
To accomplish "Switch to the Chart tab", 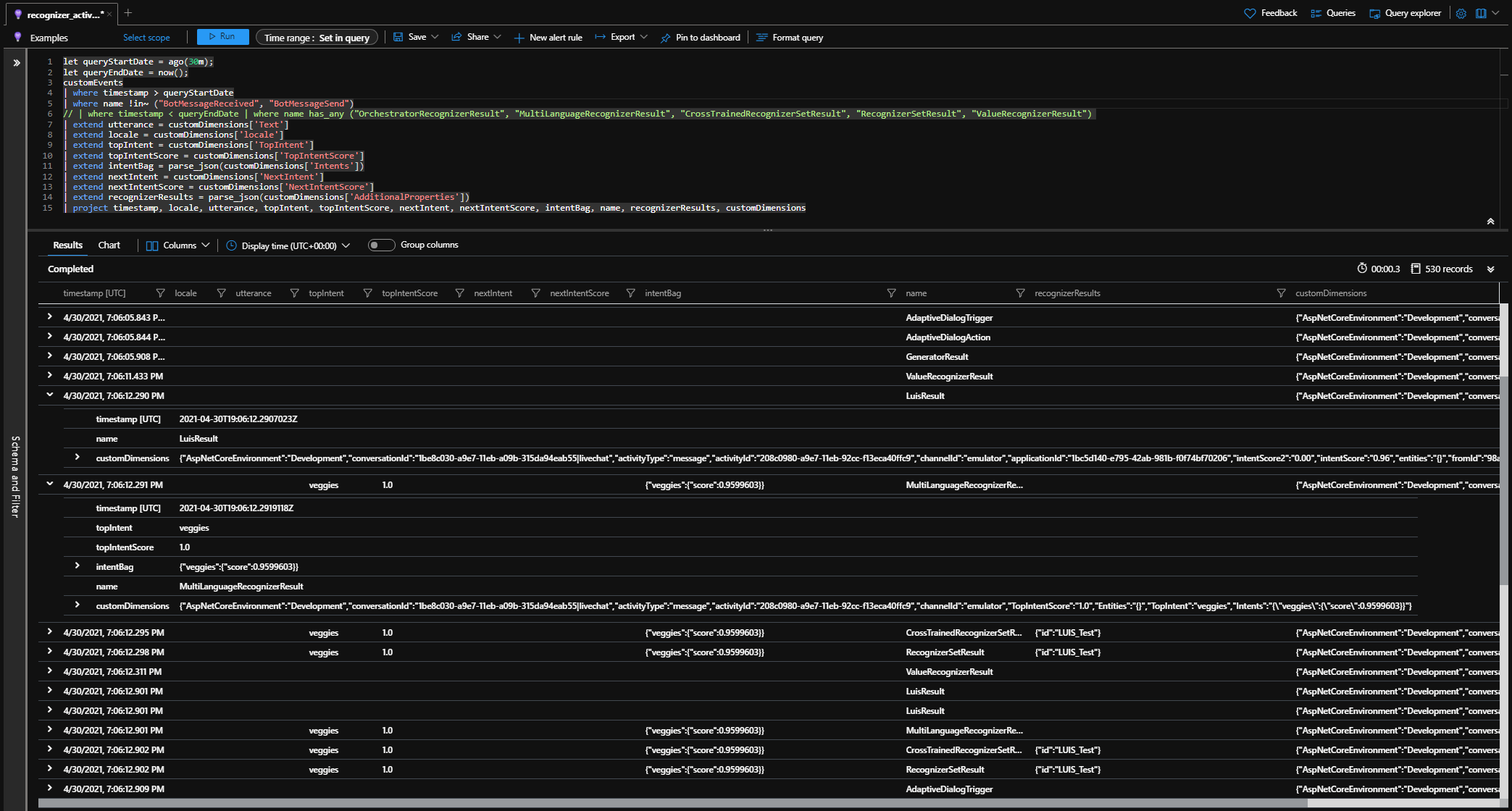I will coord(109,245).
